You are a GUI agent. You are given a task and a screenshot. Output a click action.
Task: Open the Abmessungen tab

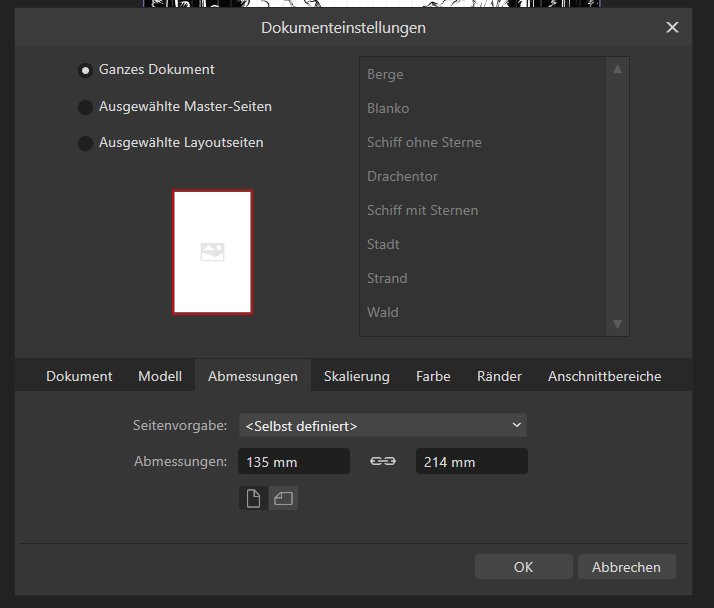pos(253,376)
